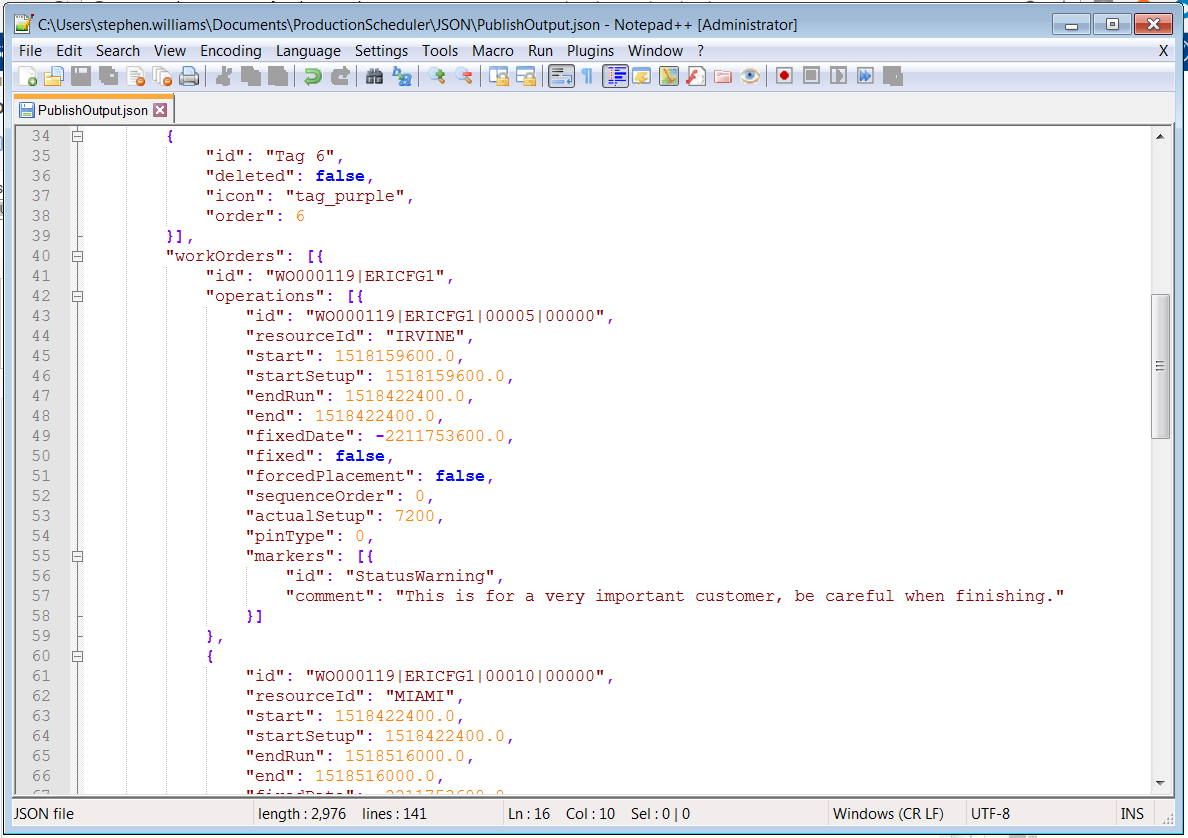The height and width of the screenshot is (838, 1188).
Task: Click the macro Playback button
Action: 839,77
